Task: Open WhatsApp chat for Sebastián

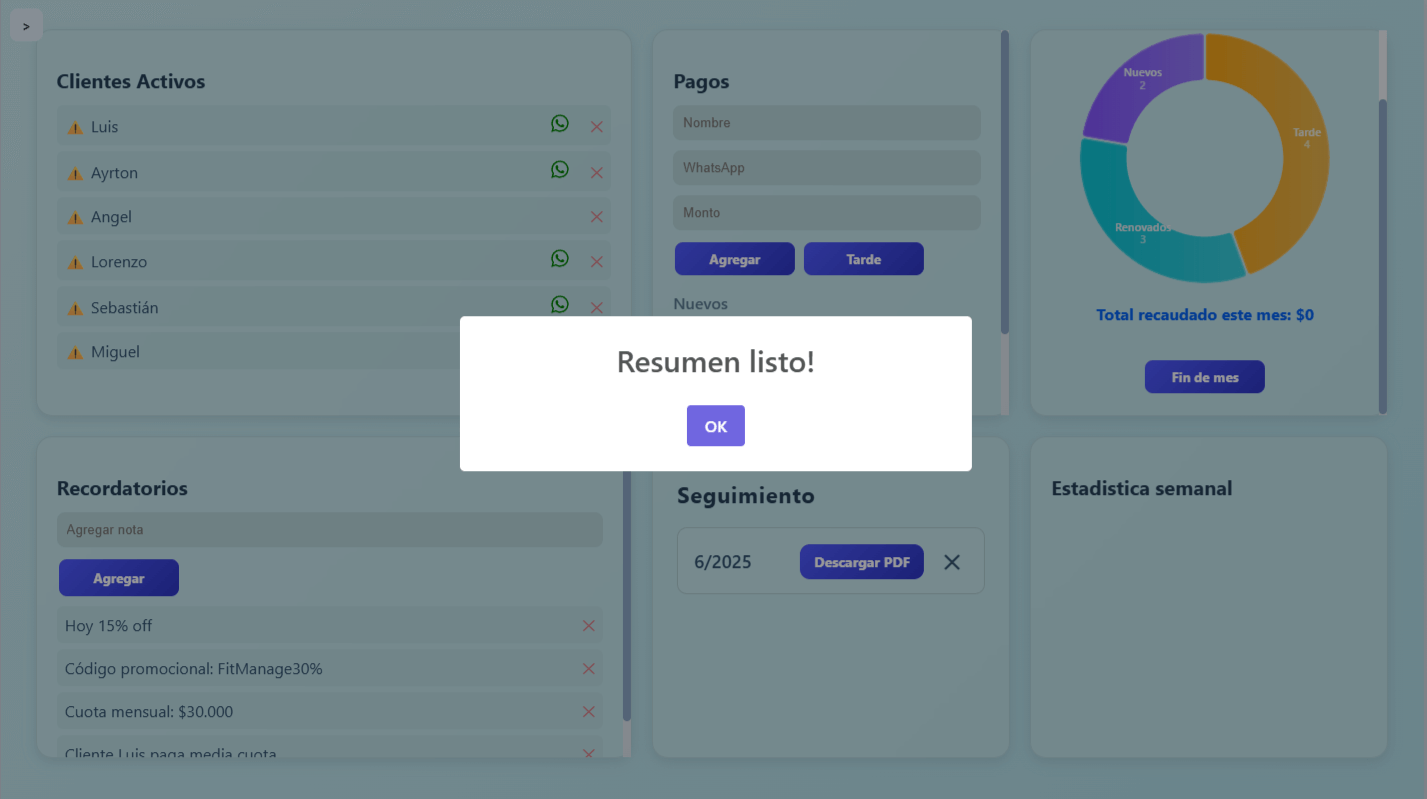Action: tap(560, 304)
